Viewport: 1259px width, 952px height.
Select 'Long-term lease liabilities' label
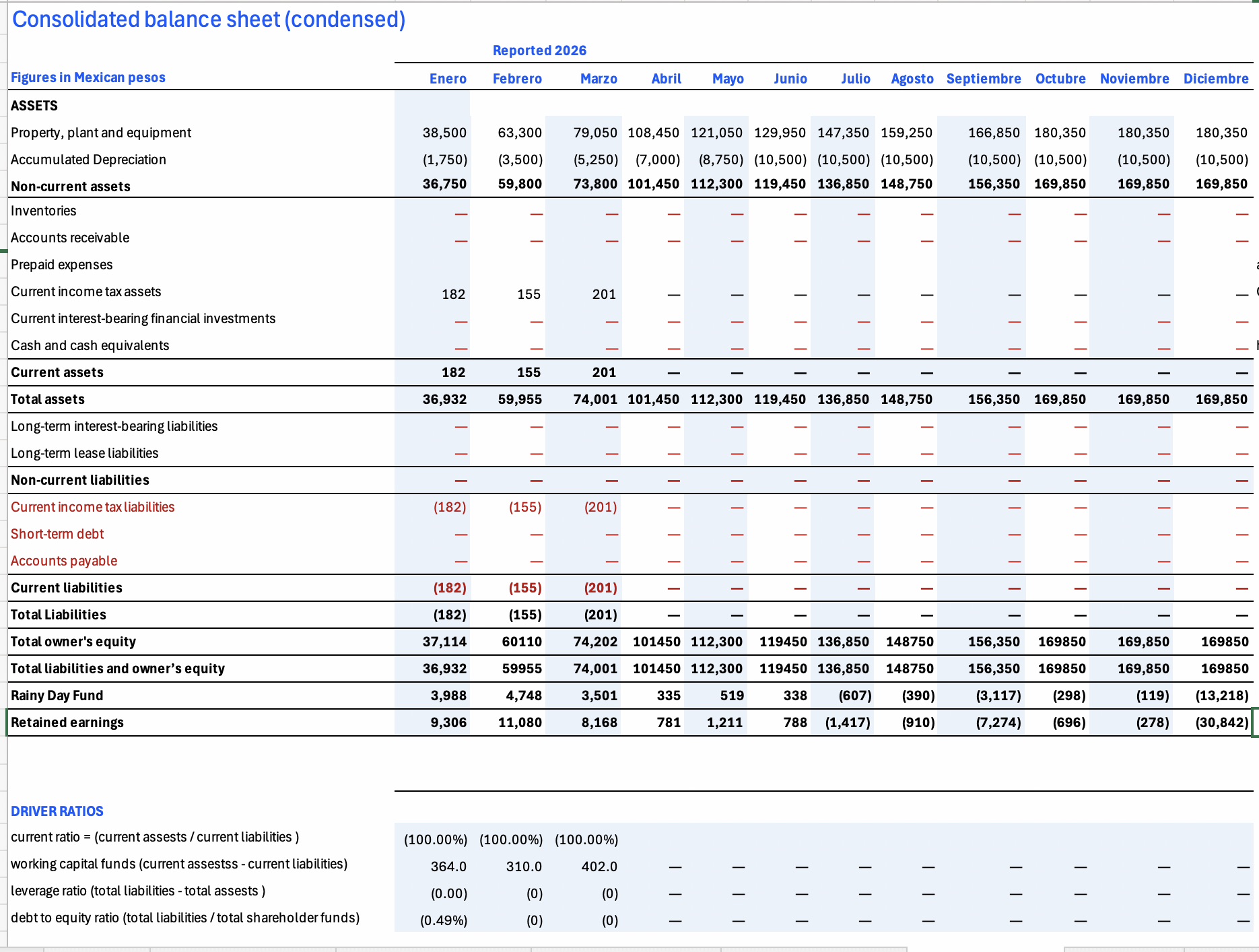click(85, 453)
